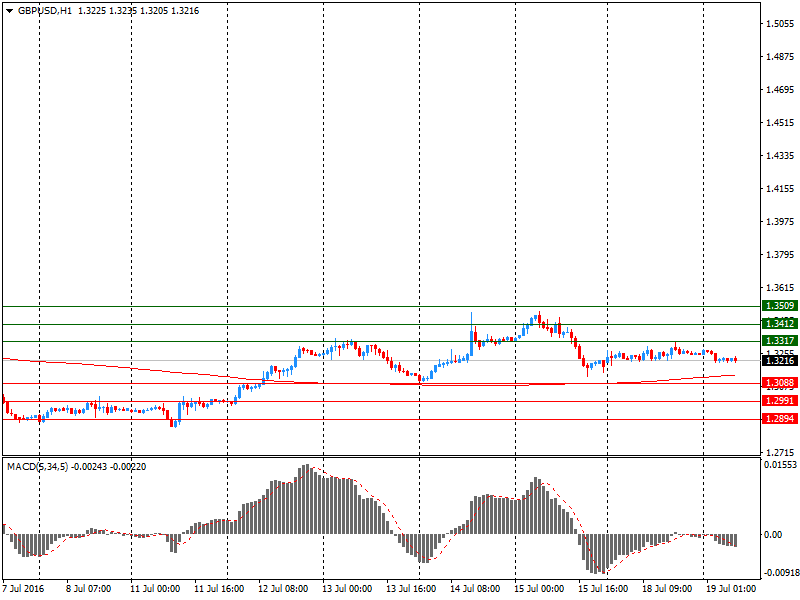This screenshot has width=800, height=600.
Task: Select the current price label 1.3216
Action: click(780, 361)
